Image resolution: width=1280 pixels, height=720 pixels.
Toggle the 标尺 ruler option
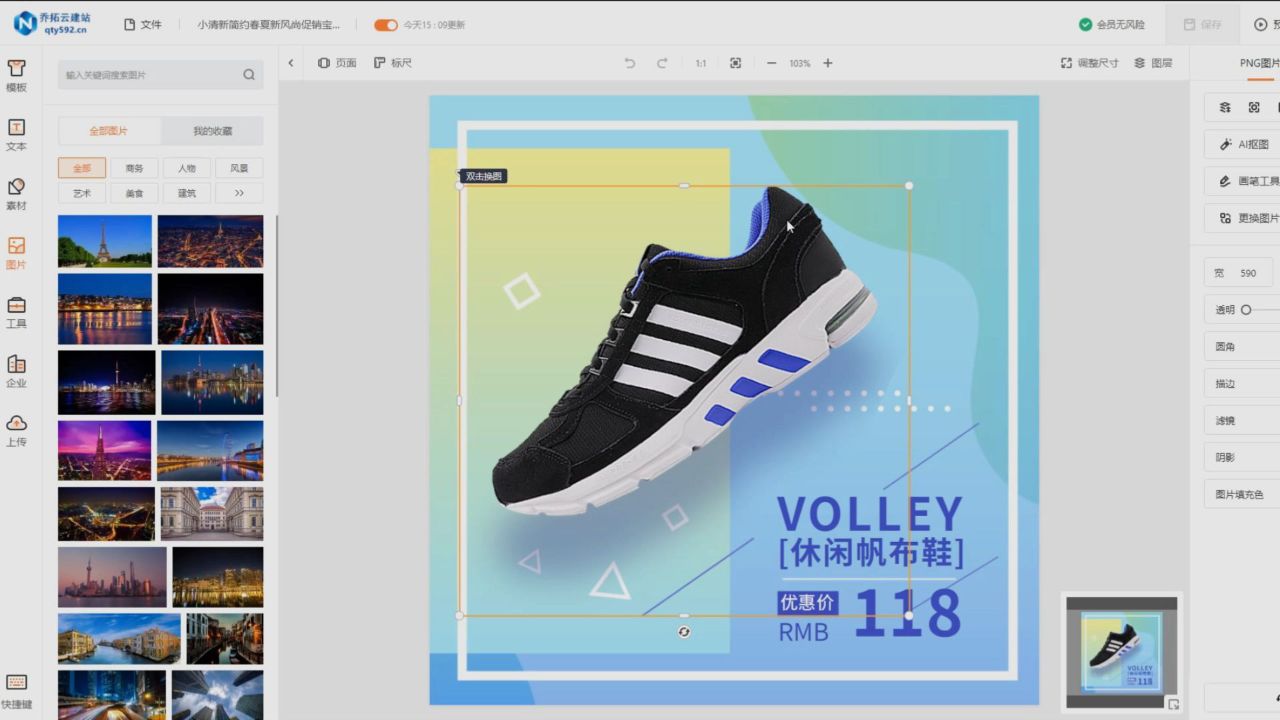coord(393,63)
